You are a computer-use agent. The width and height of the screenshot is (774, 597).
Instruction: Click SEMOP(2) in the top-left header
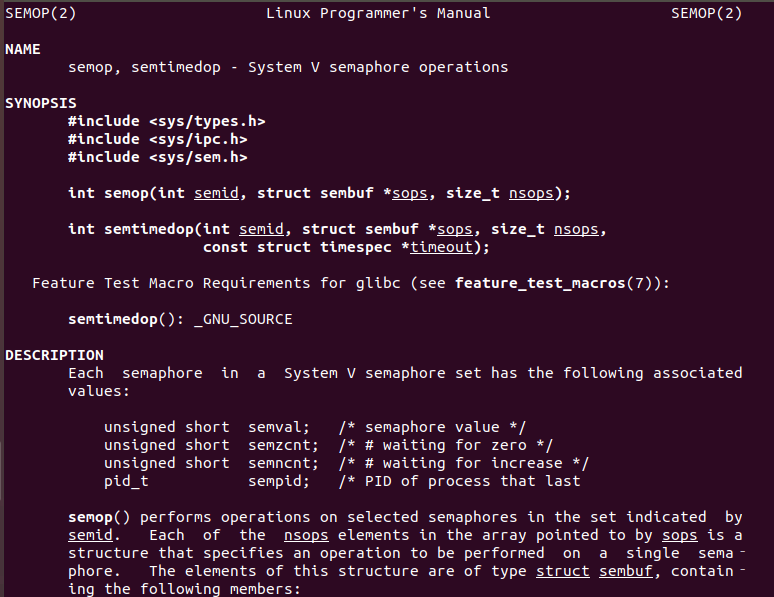(x=41, y=13)
